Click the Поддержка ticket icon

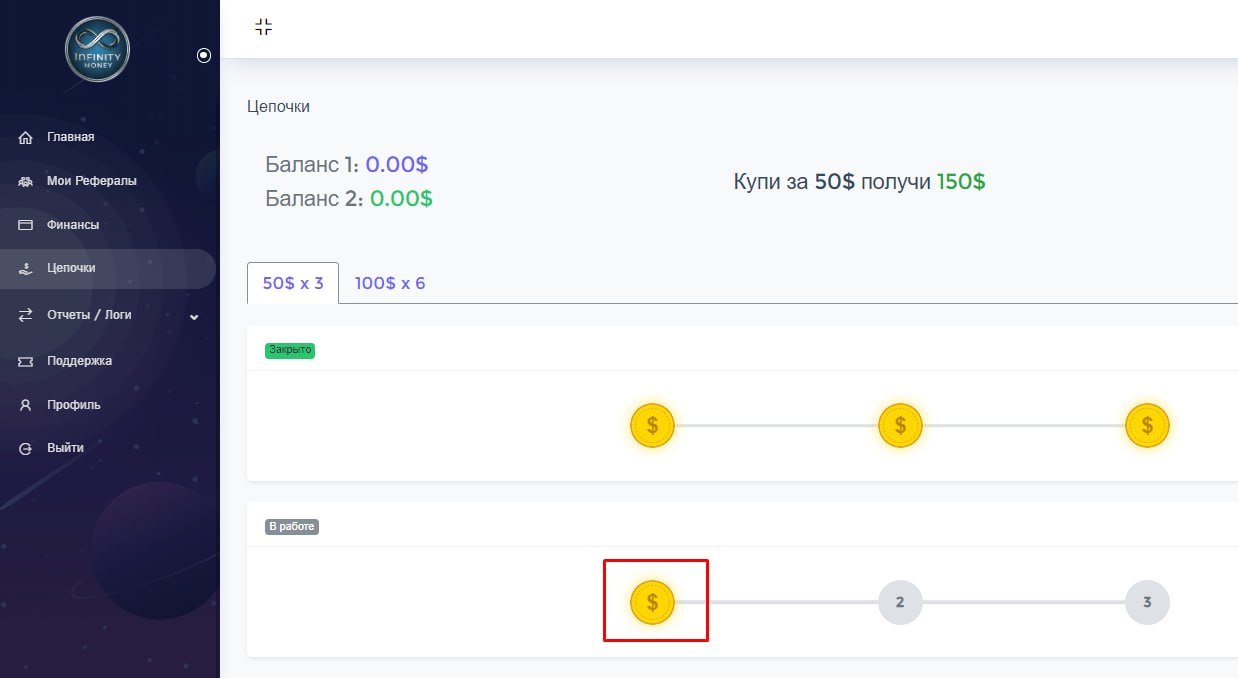pyautogui.click(x=26, y=361)
